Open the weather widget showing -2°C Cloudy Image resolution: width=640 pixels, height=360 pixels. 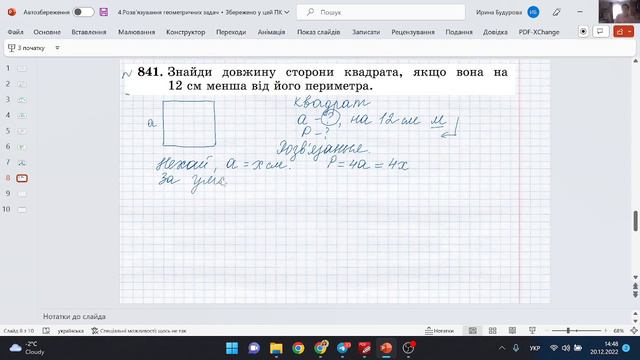(x=26, y=348)
